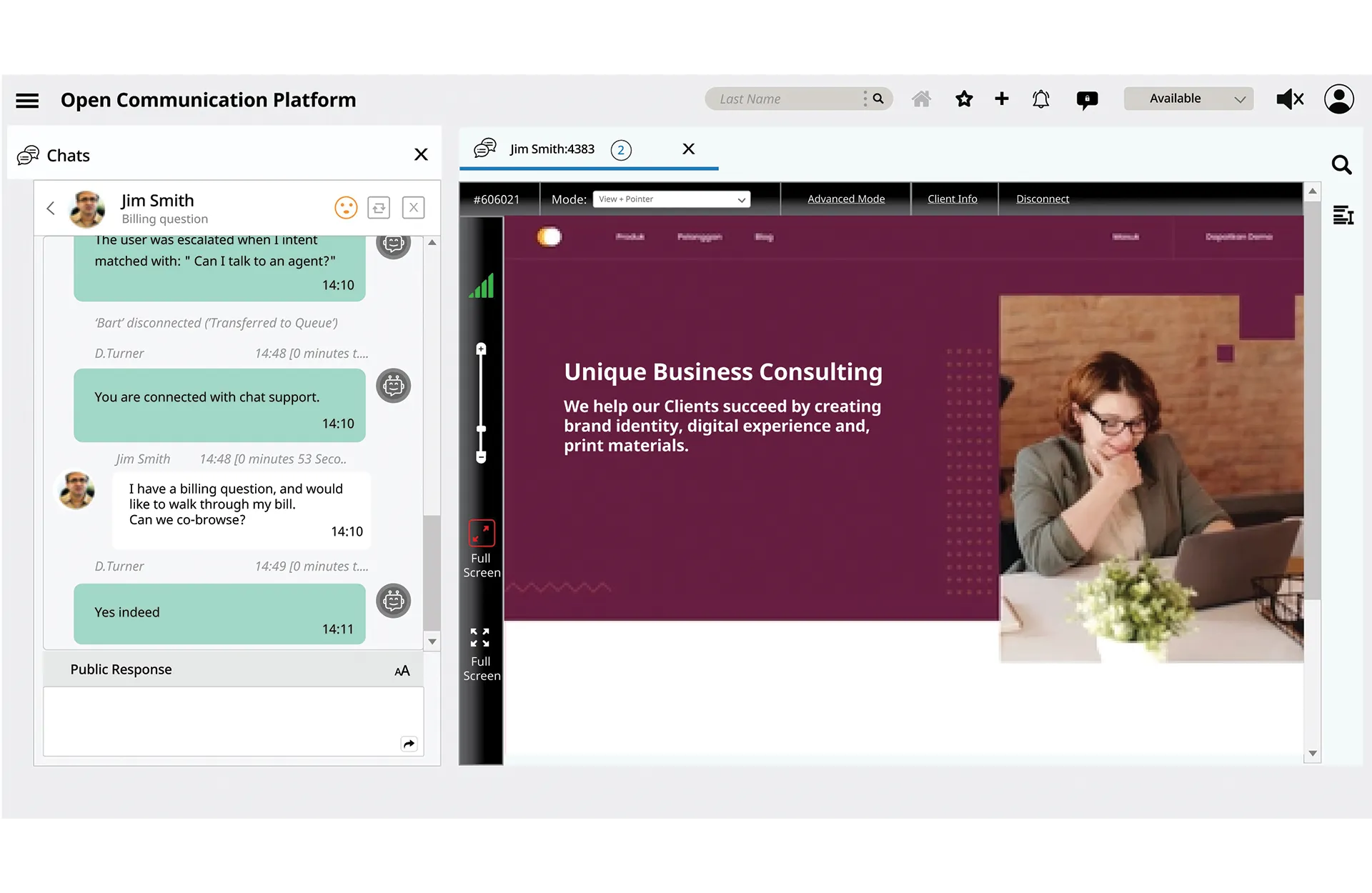Screen dimensions: 1372x893
Task: Open favorites via the star icon
Action: pyautogui.click(x=964, y=99)
